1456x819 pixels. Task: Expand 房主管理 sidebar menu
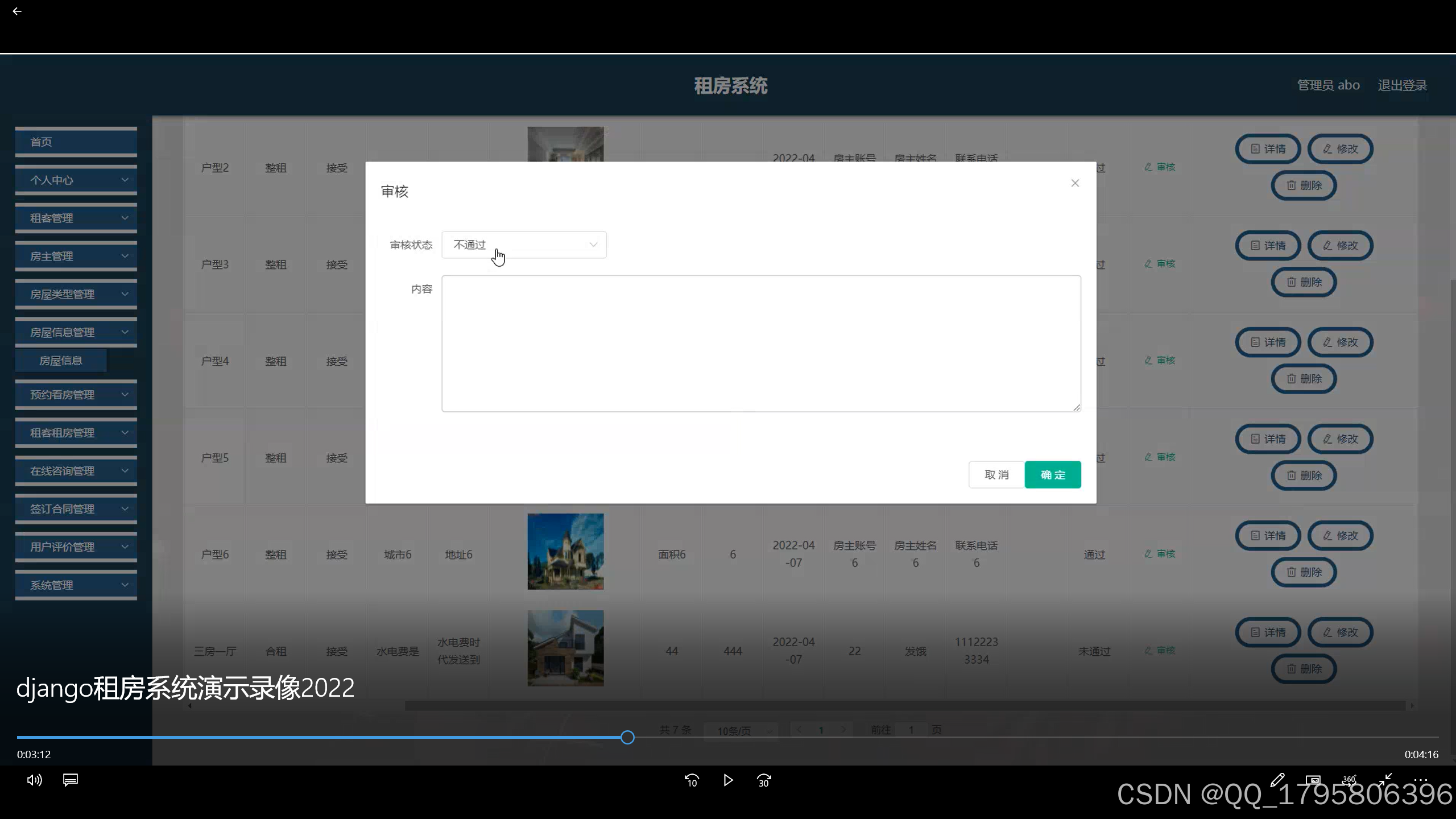76,256
